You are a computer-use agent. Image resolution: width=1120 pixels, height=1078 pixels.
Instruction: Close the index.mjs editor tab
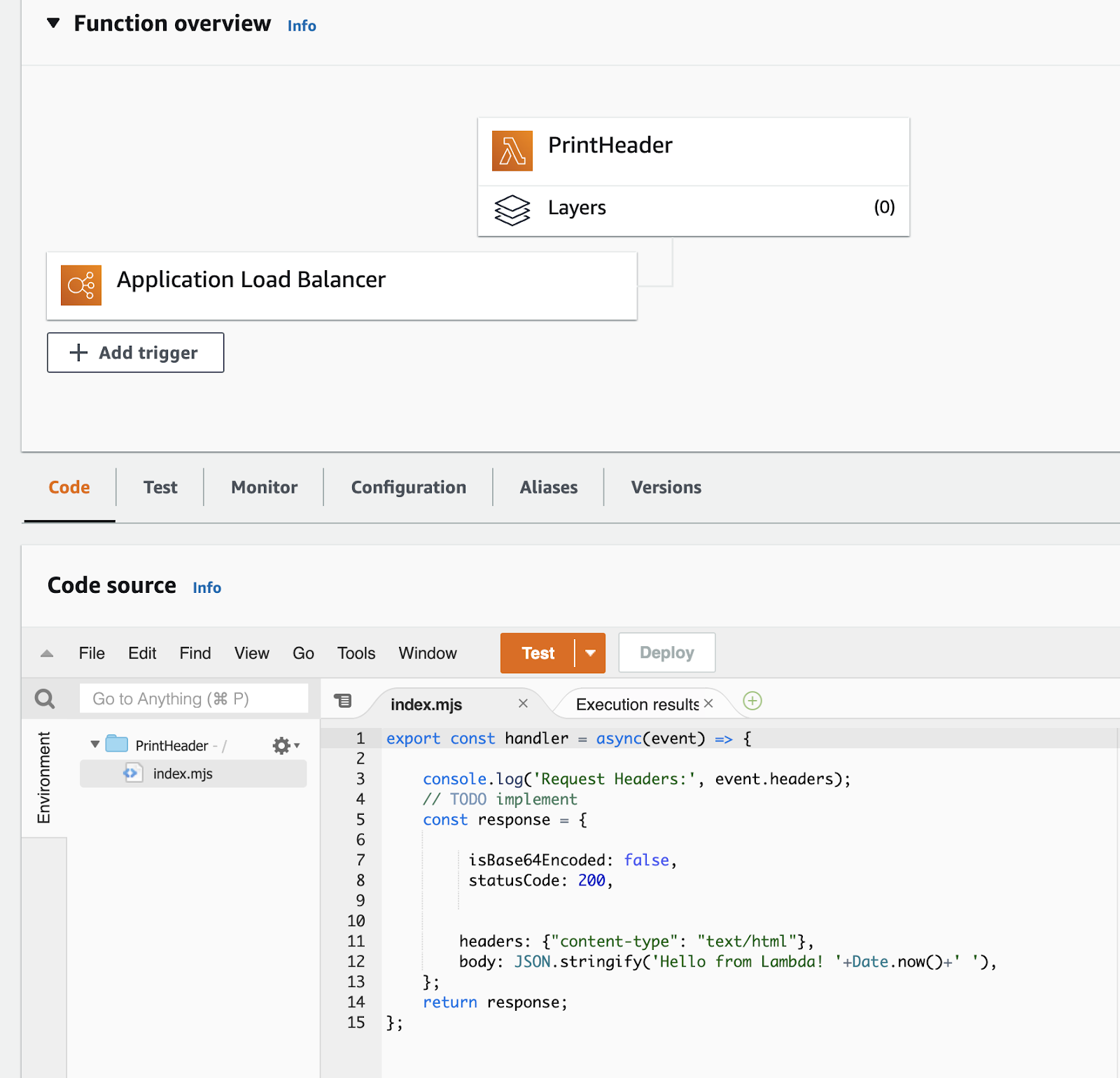(523, 703)
